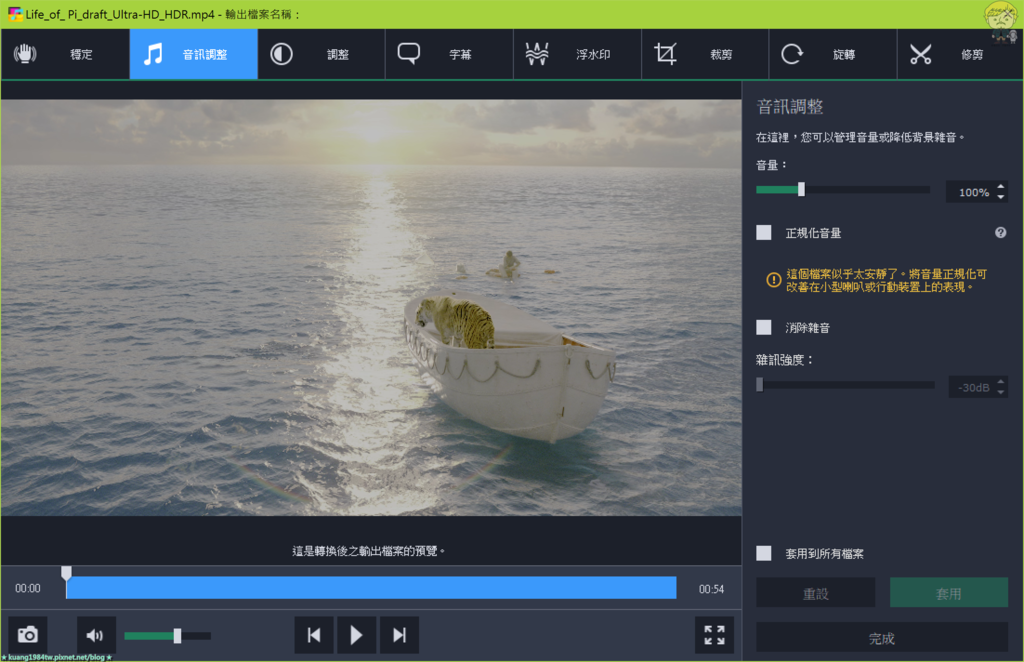Go to the 浮水印 watermark tab
Viewport: 1024px width, 662px height.
(x=577, y=54)
